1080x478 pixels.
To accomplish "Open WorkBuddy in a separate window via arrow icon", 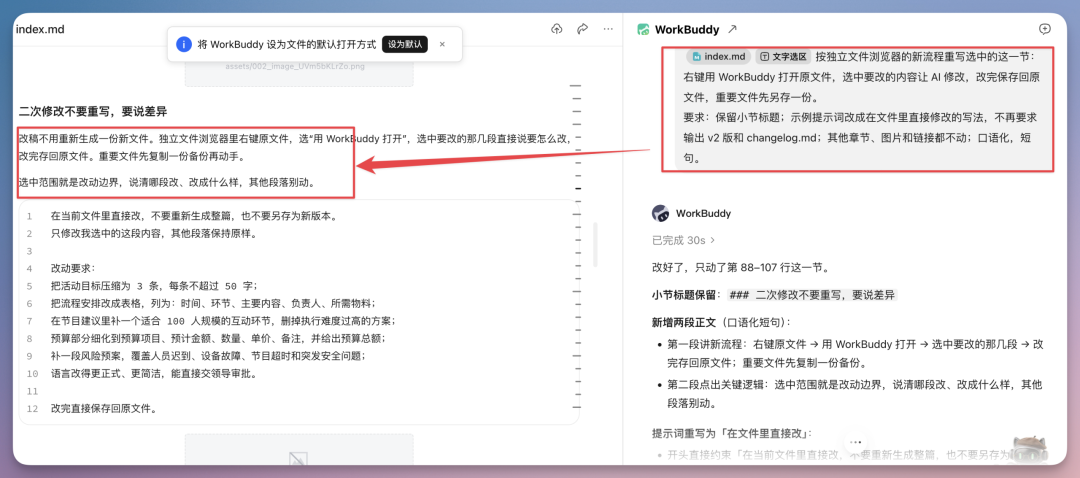I will click(732, 29).
